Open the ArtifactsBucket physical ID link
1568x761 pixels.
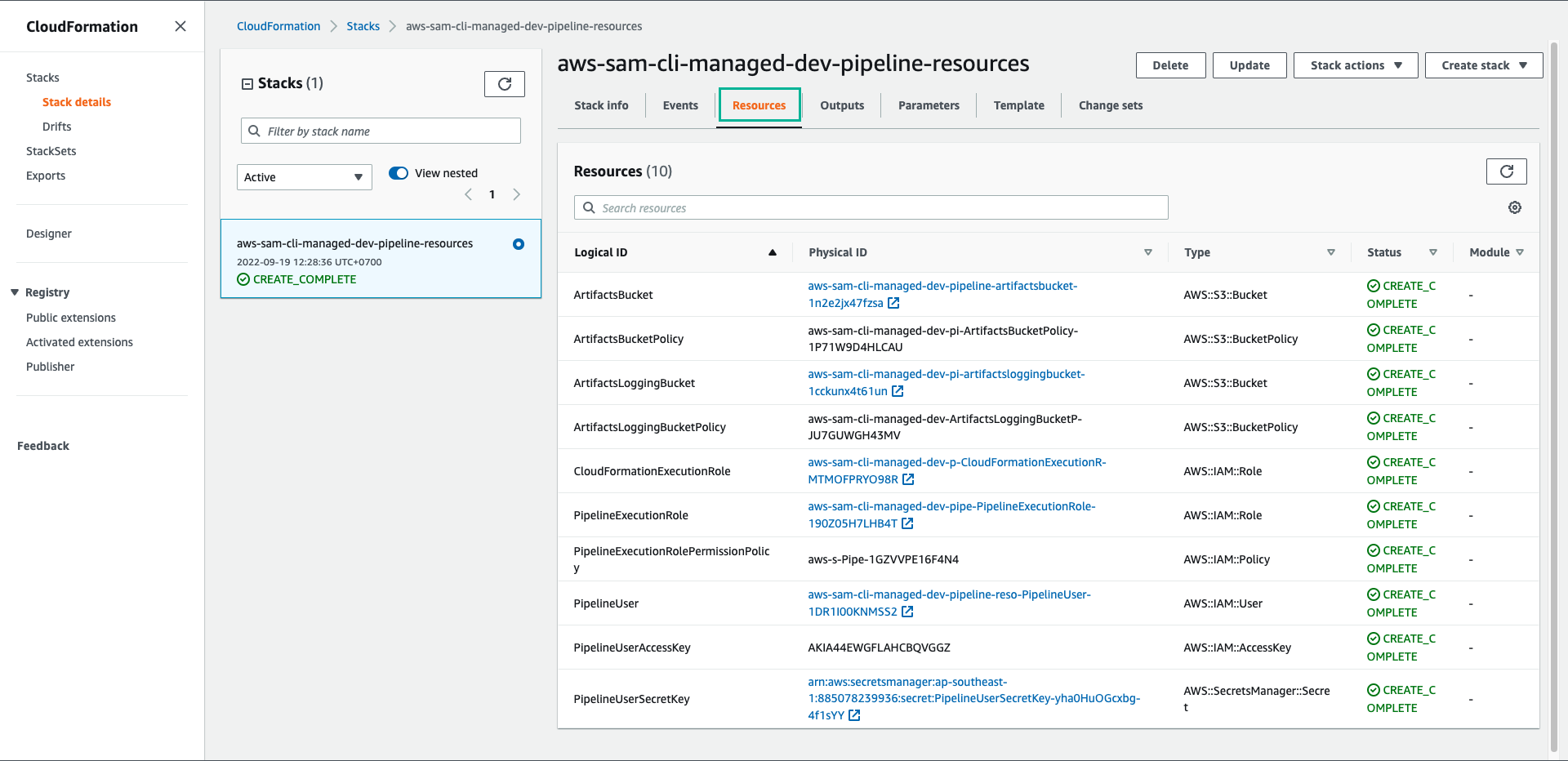pyautogui.click(x=942, y=295)
